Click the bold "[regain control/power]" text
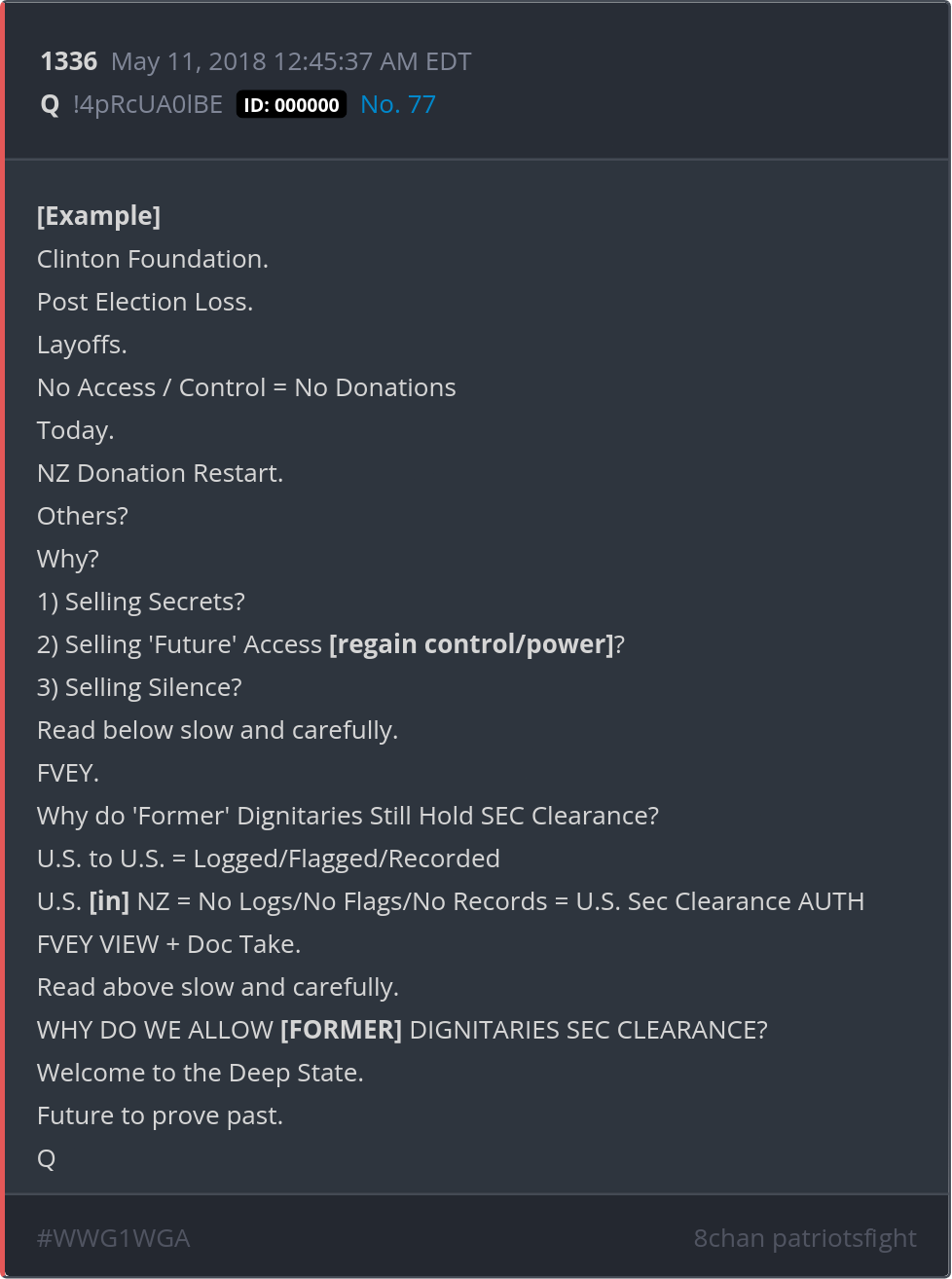The height and width of the screenshot is (1279, 952). pyautogui.click(x=471, y=644)
